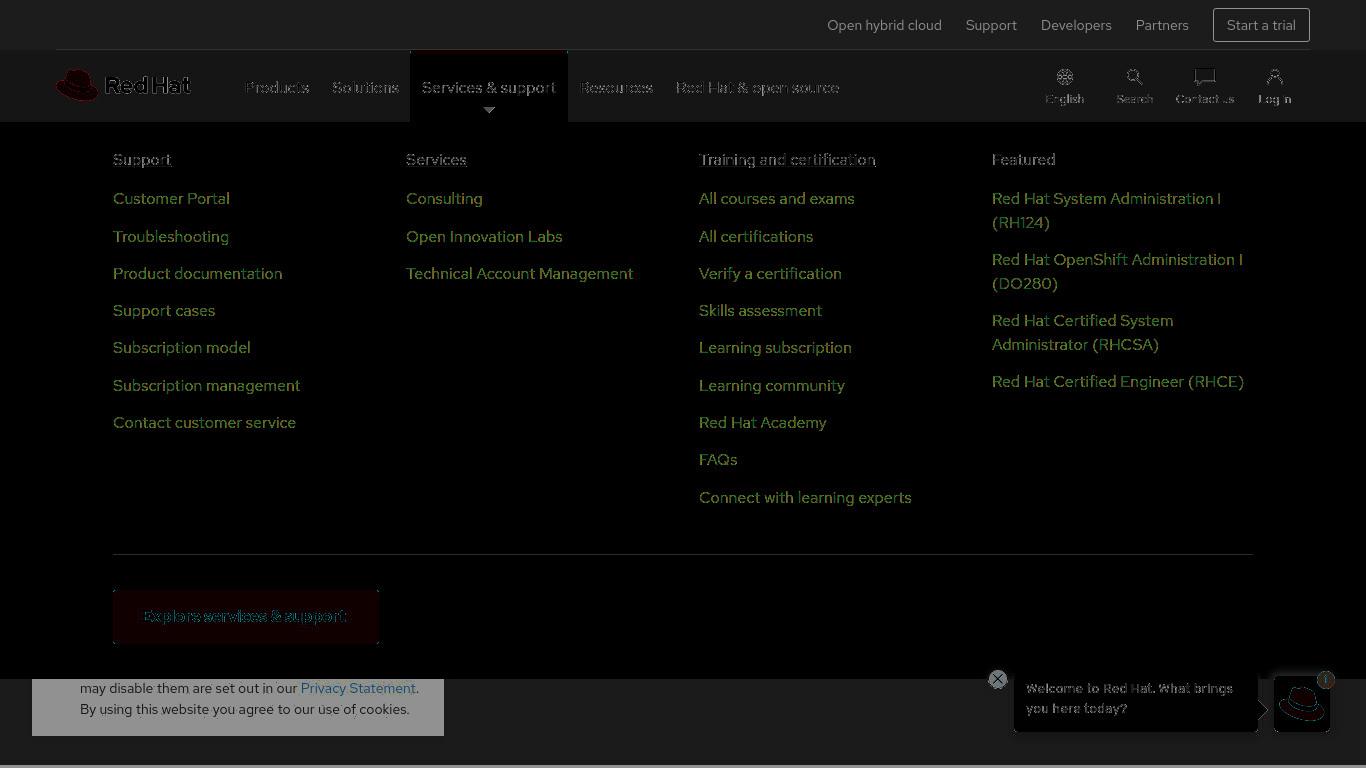
Task: Click the Training and certification heading
Action: tap(787, 159)
